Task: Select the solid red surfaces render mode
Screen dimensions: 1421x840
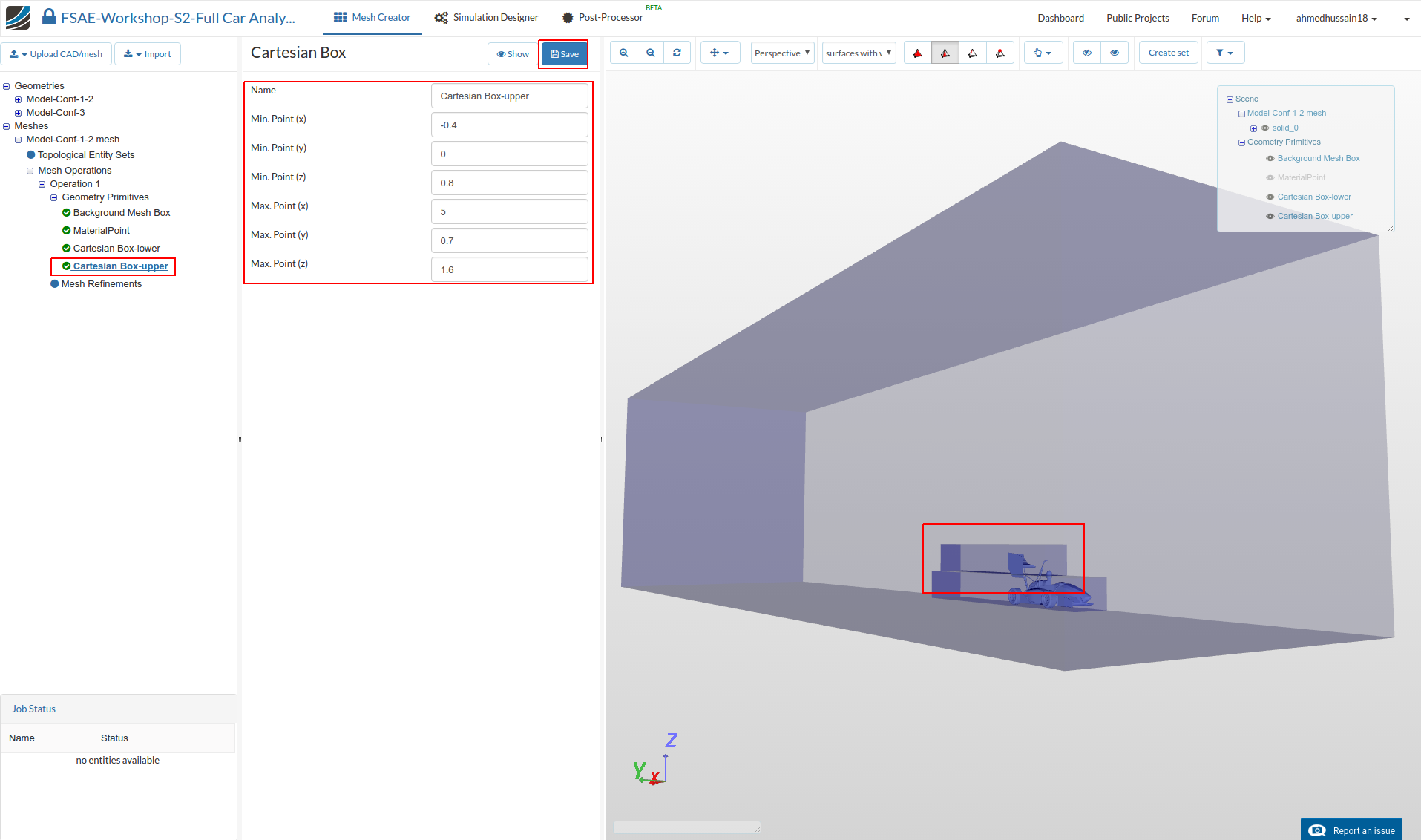Action: pyautogui.click(x=918, y=53)
